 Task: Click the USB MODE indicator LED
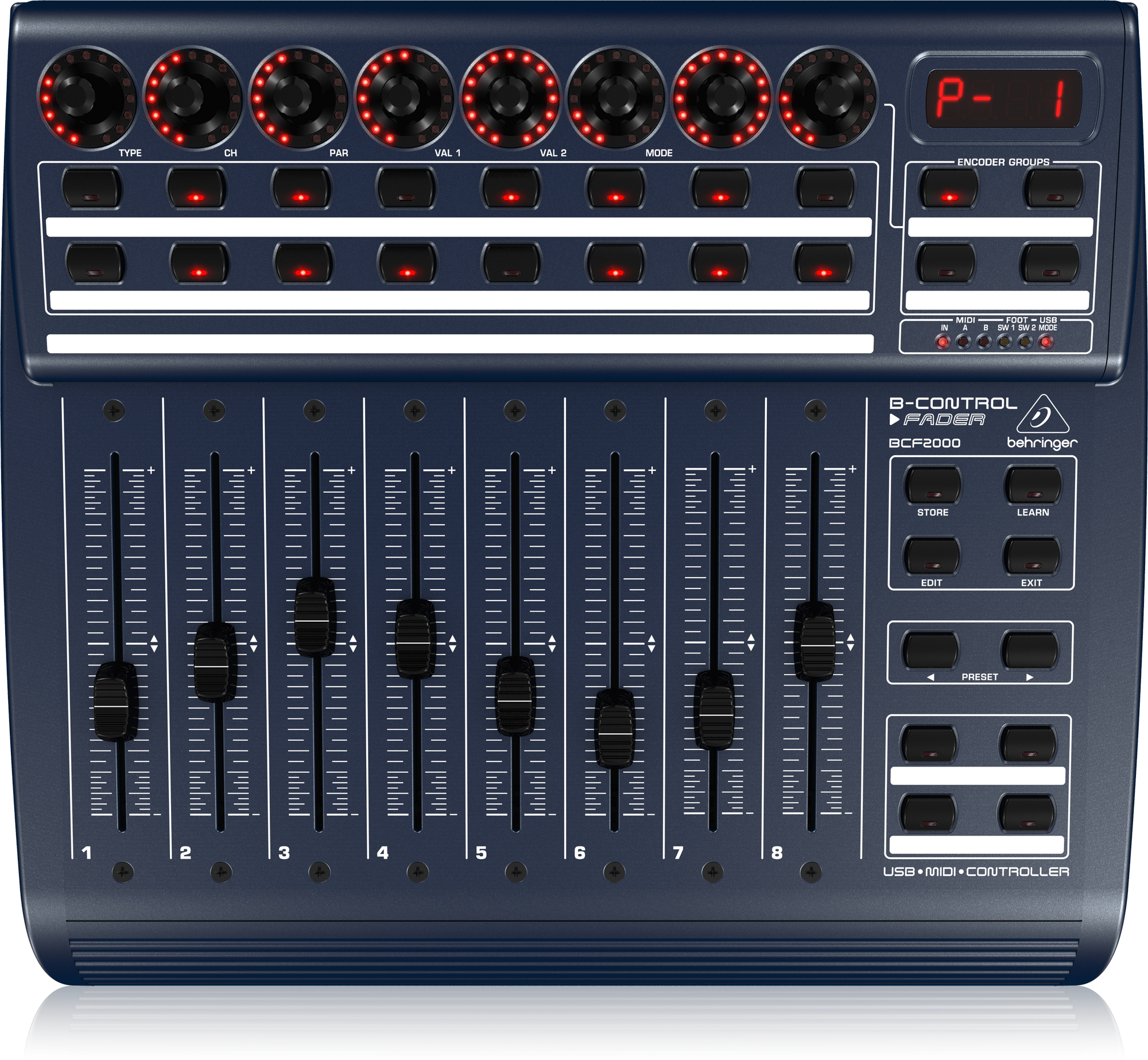click(1046, 342)
